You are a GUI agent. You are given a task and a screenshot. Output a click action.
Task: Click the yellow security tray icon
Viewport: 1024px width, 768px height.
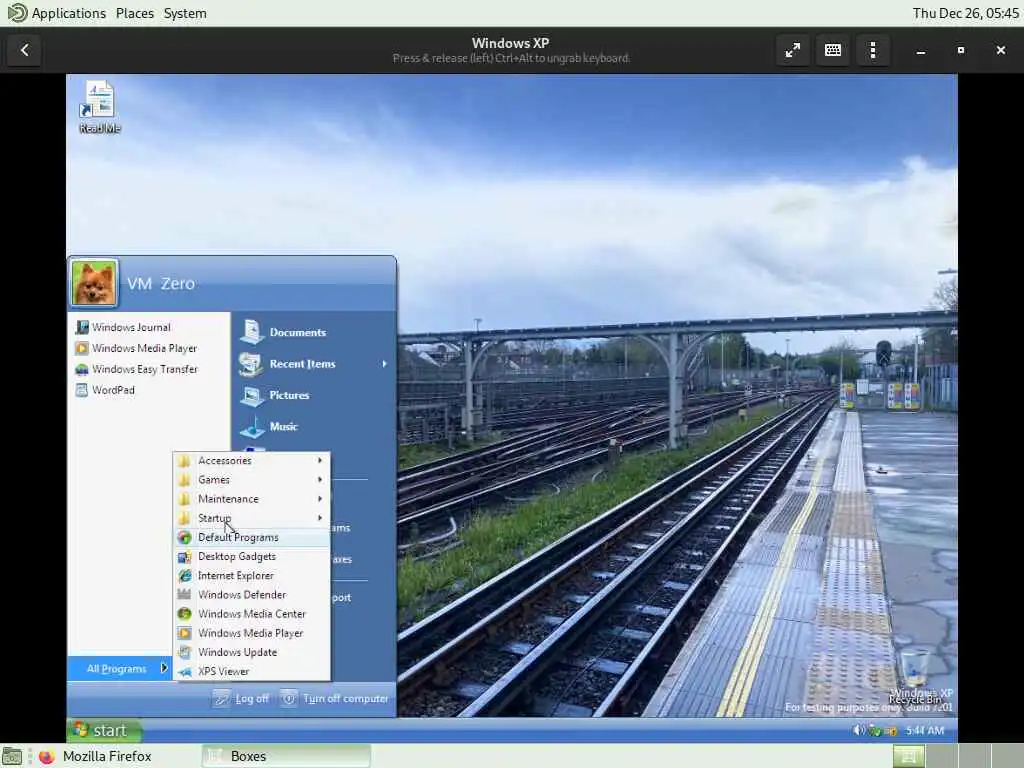click(890, 731)
